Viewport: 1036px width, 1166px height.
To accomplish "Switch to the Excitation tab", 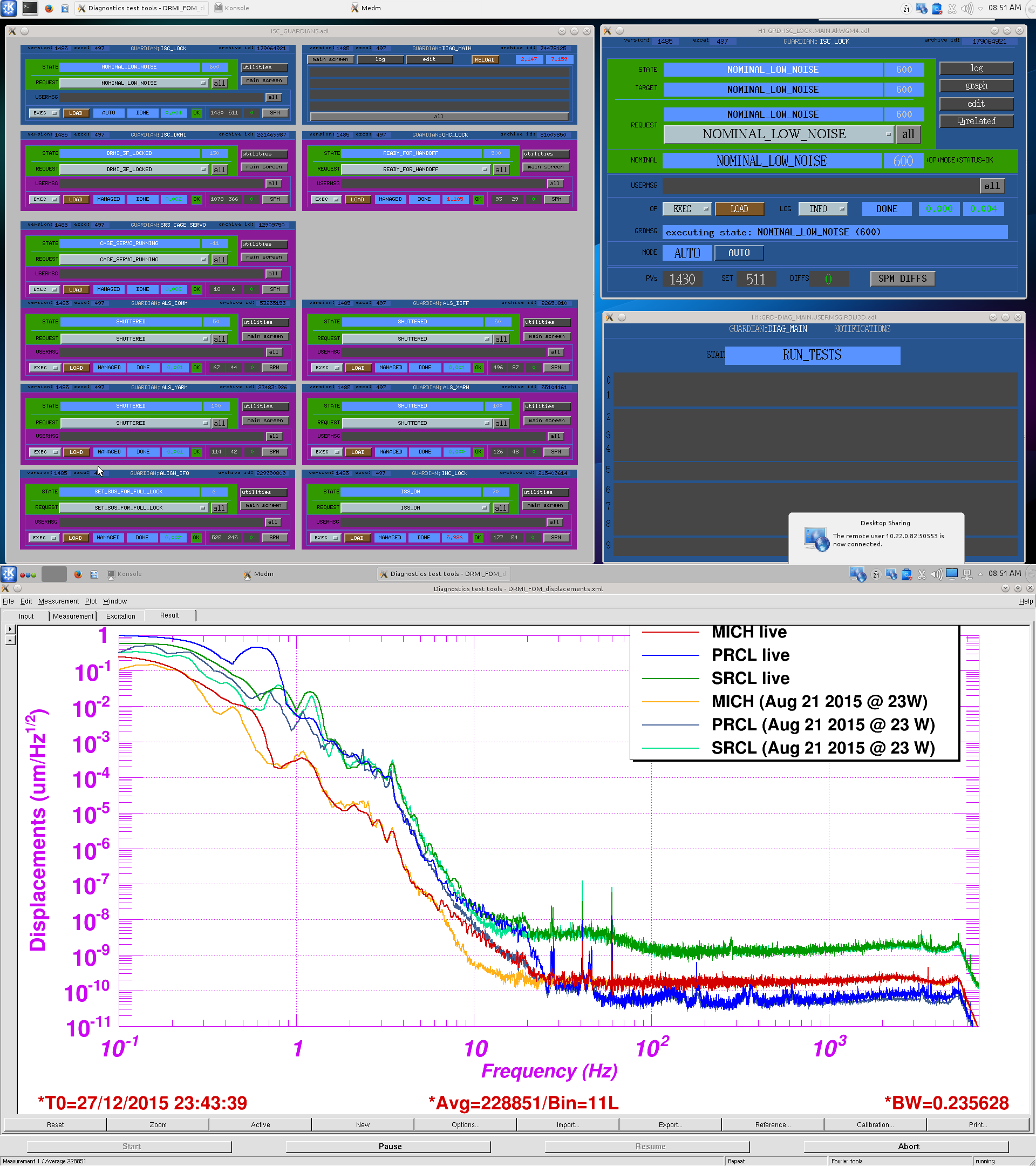I will 121,616.
